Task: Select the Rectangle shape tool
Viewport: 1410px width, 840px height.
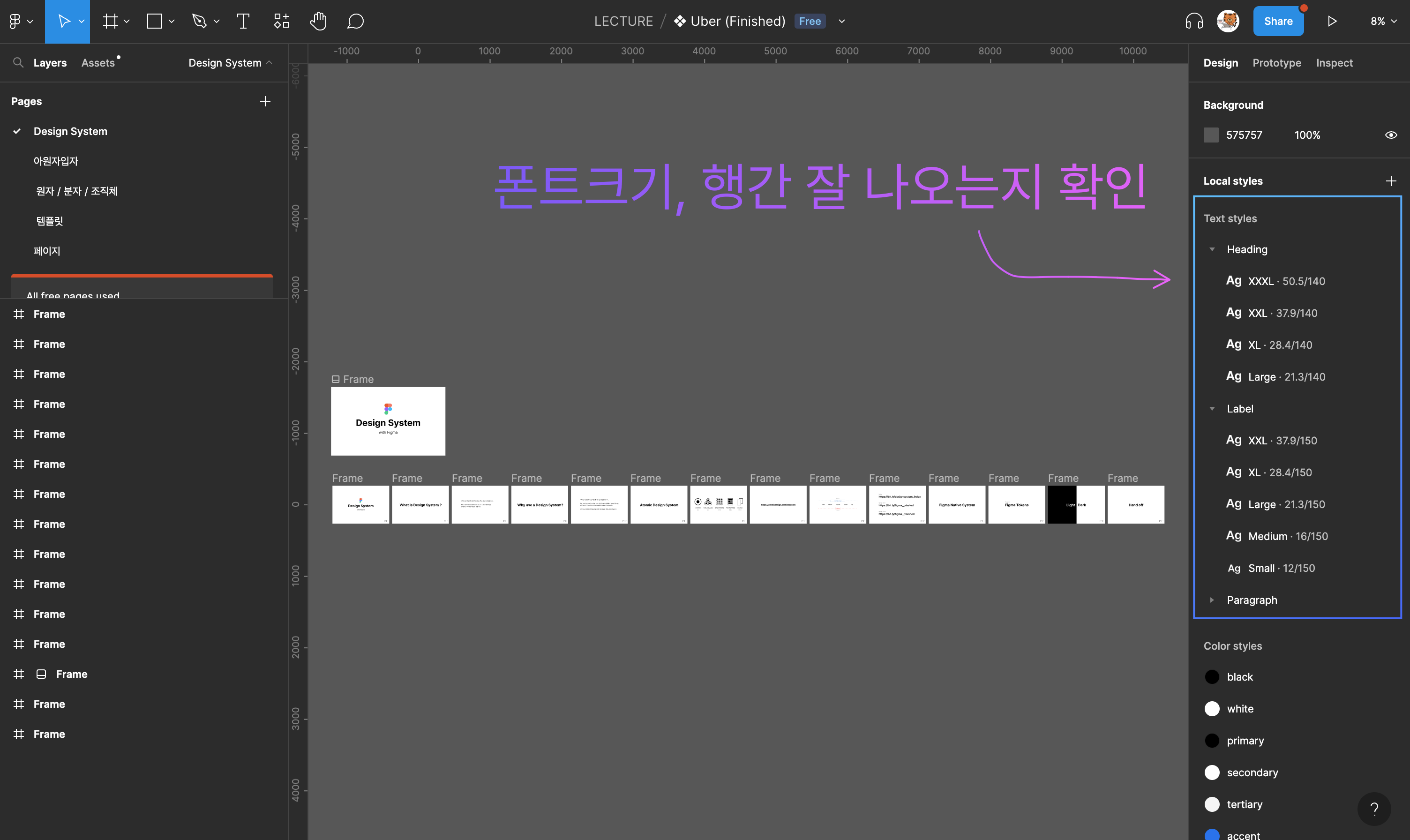Action: click(155, 22)
